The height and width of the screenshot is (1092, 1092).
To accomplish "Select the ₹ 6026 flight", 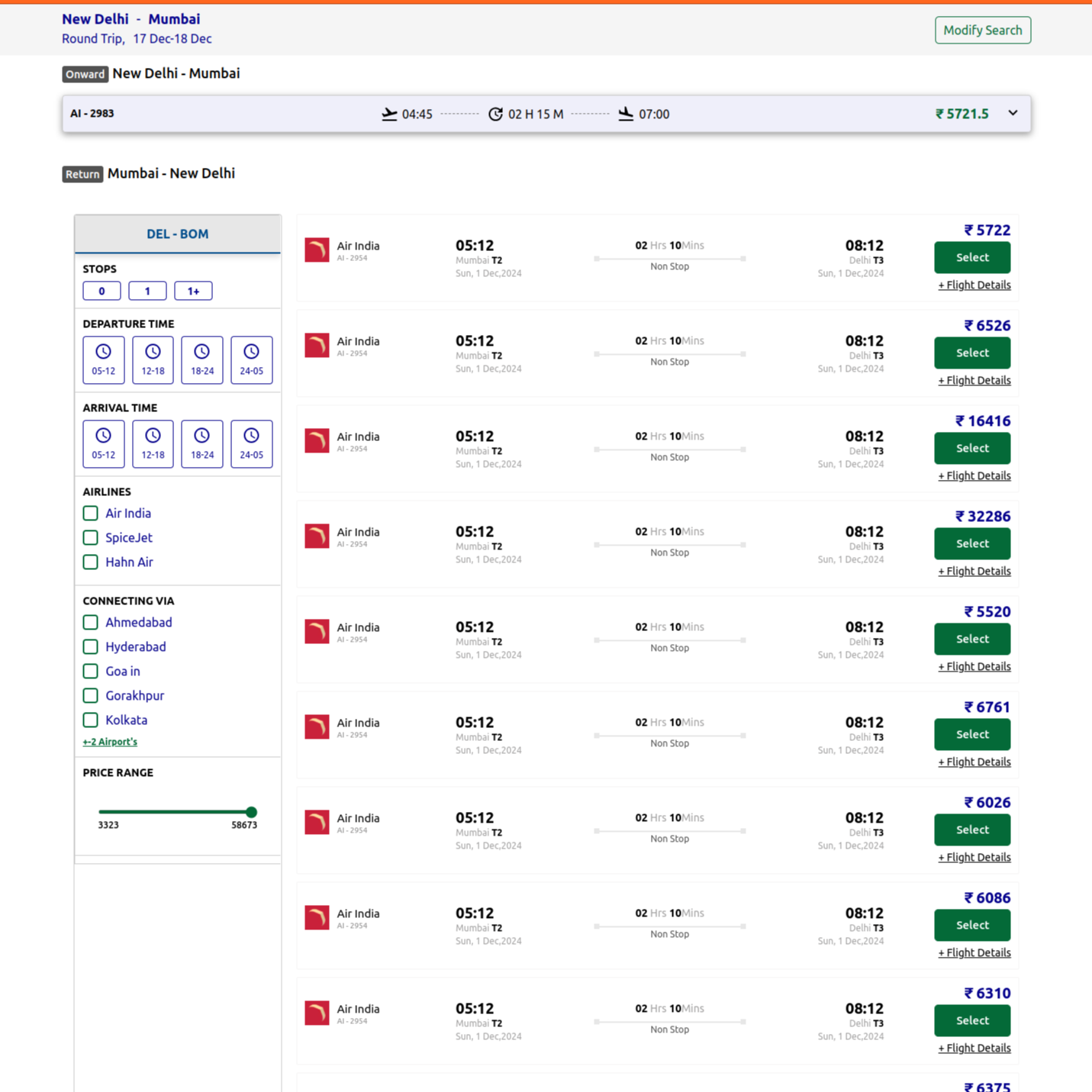I will pos(972,830).
